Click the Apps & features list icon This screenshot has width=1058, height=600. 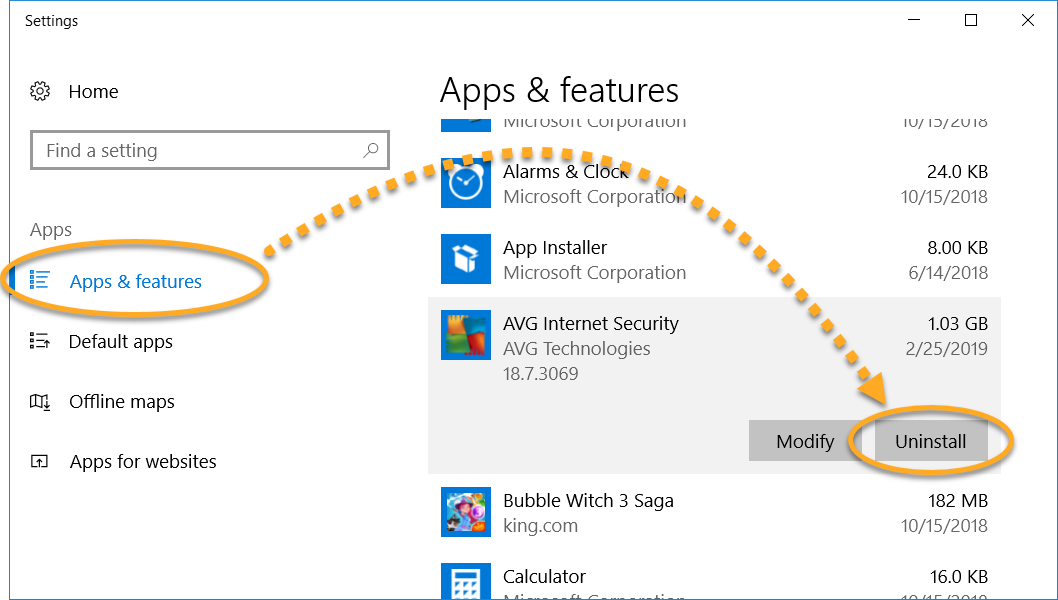[40, 280]
